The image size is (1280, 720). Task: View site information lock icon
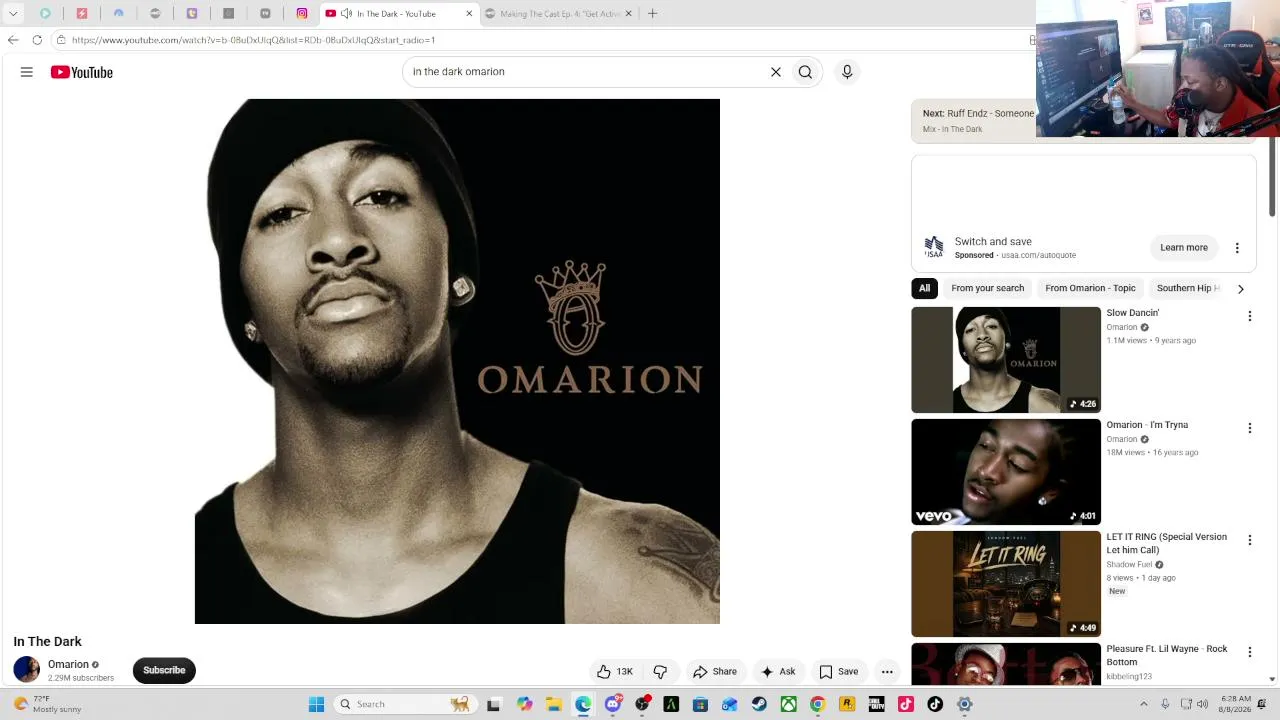pos(61,40)
